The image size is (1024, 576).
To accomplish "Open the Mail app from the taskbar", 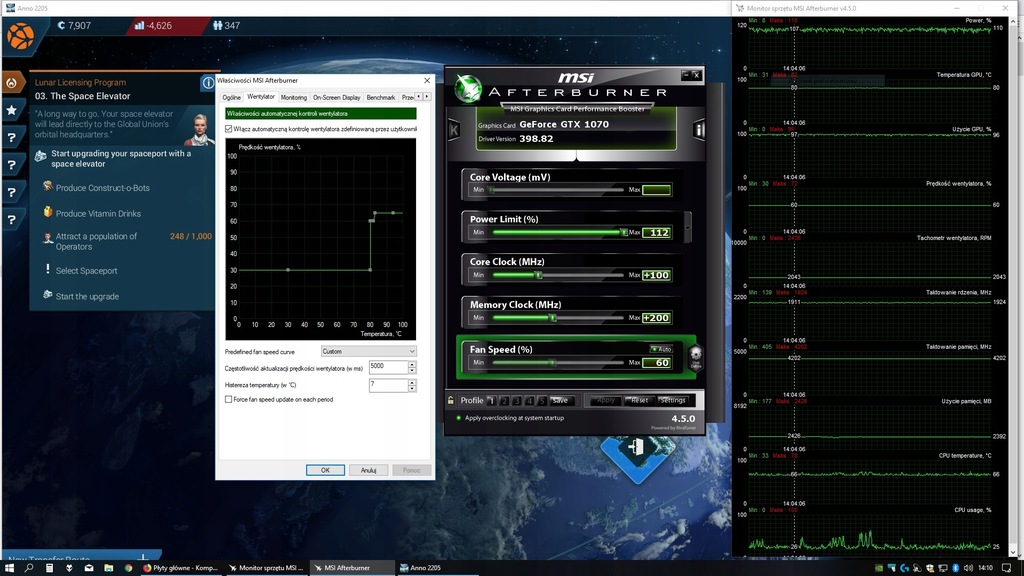I will tap(89, 568).
